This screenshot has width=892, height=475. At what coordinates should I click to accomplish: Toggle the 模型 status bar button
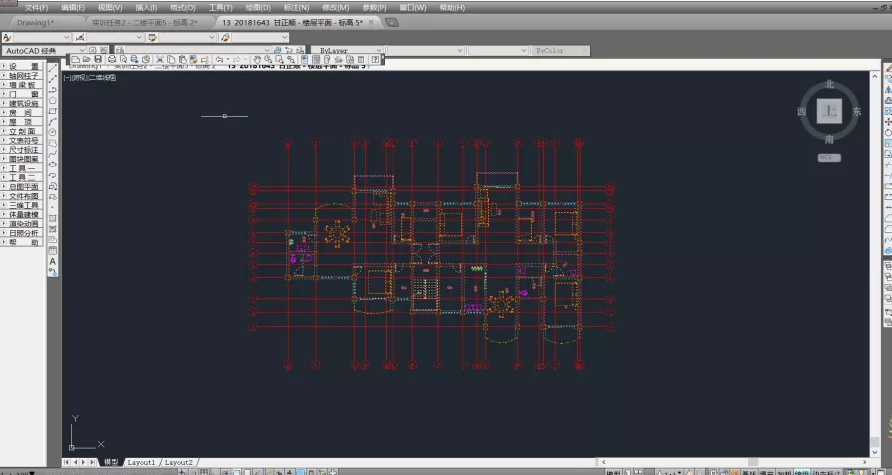pos(613,472)
